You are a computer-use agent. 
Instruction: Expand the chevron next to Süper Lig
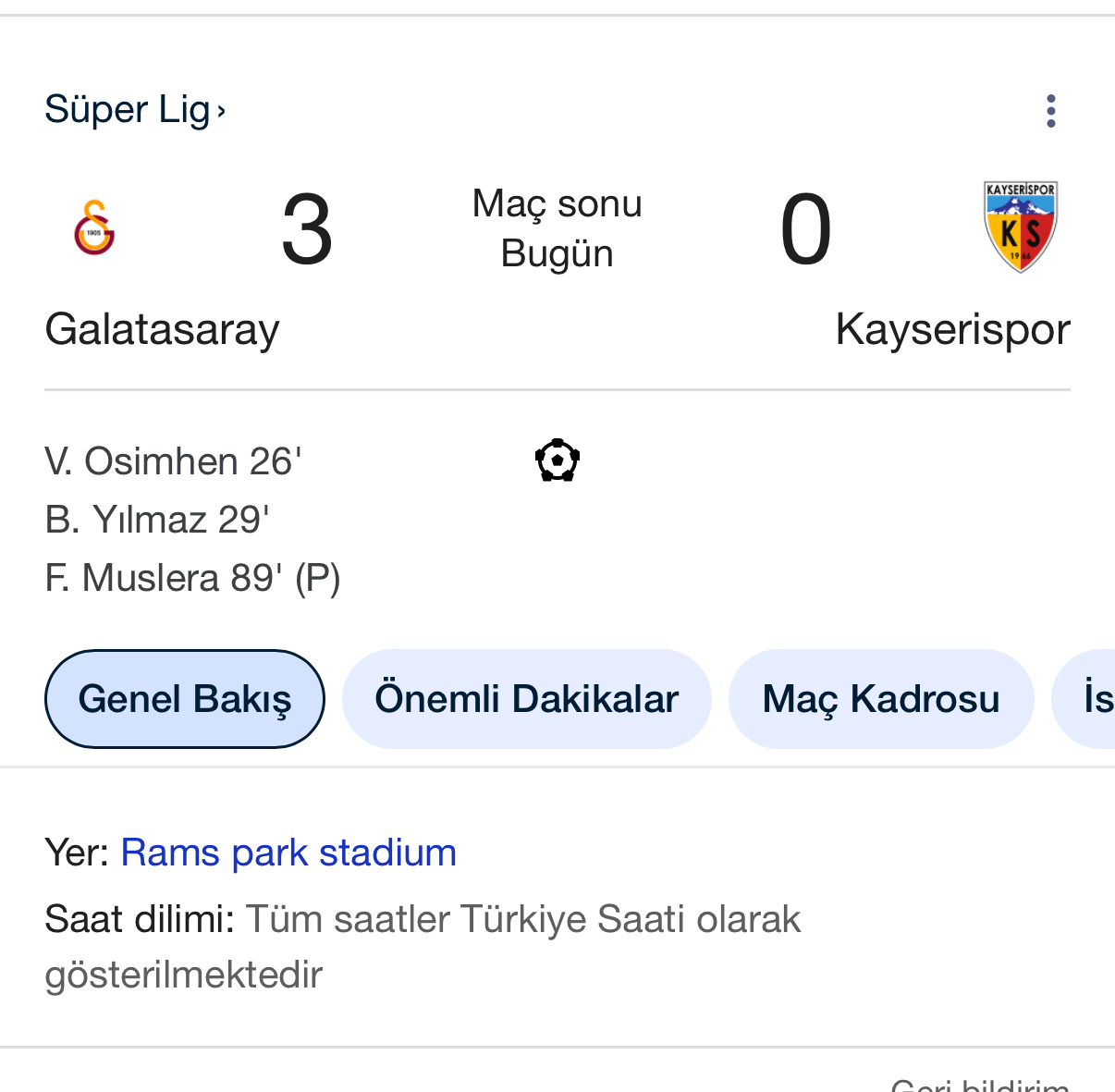[221, 112]
